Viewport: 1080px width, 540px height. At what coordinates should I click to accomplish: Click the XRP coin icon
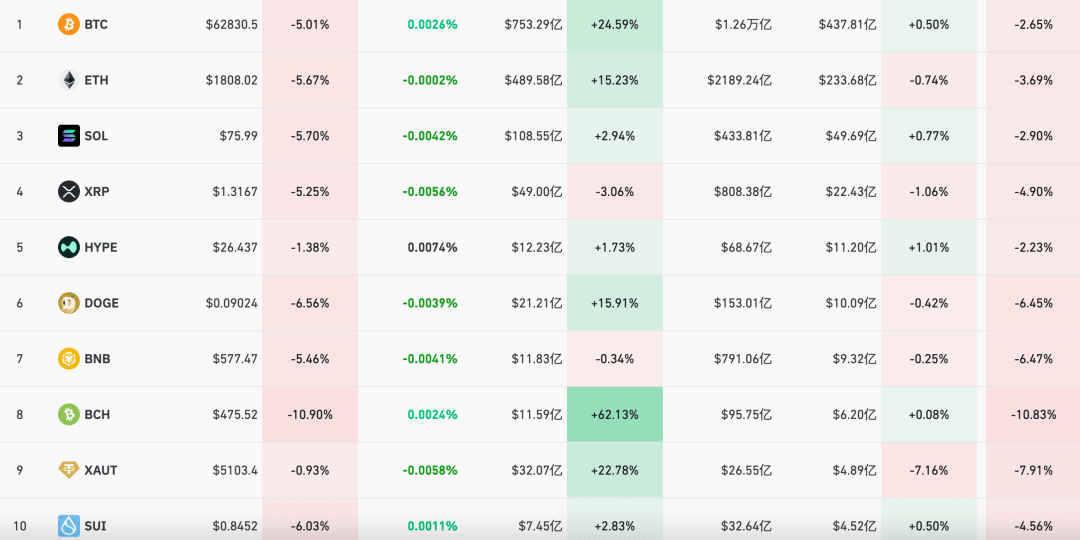click(x=69, y=191)
